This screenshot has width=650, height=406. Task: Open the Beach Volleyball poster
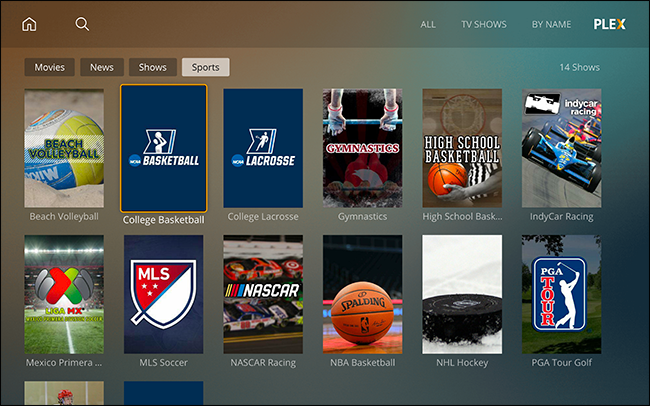[64, 148]
